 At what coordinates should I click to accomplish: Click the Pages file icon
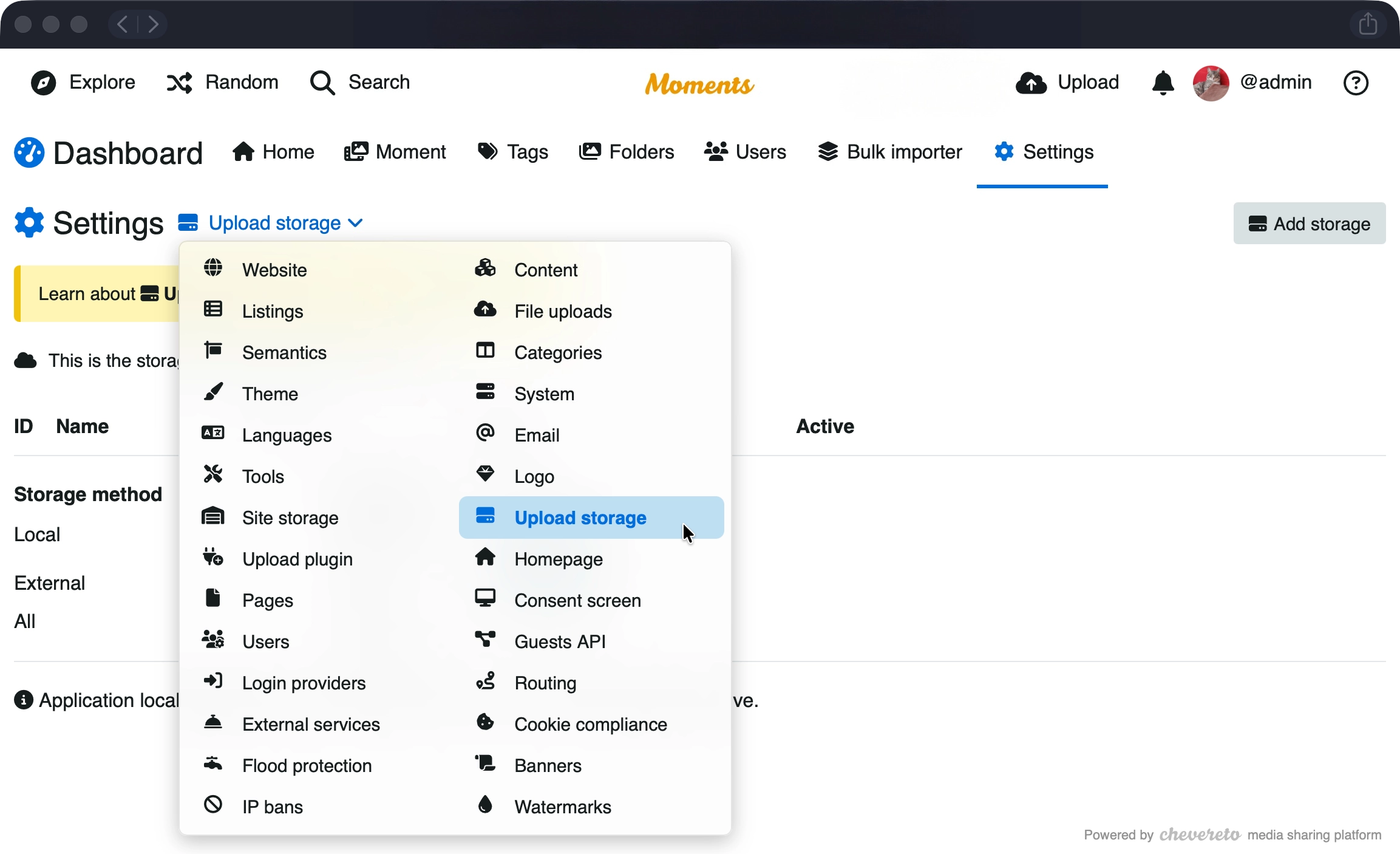[x=213, y=598]
